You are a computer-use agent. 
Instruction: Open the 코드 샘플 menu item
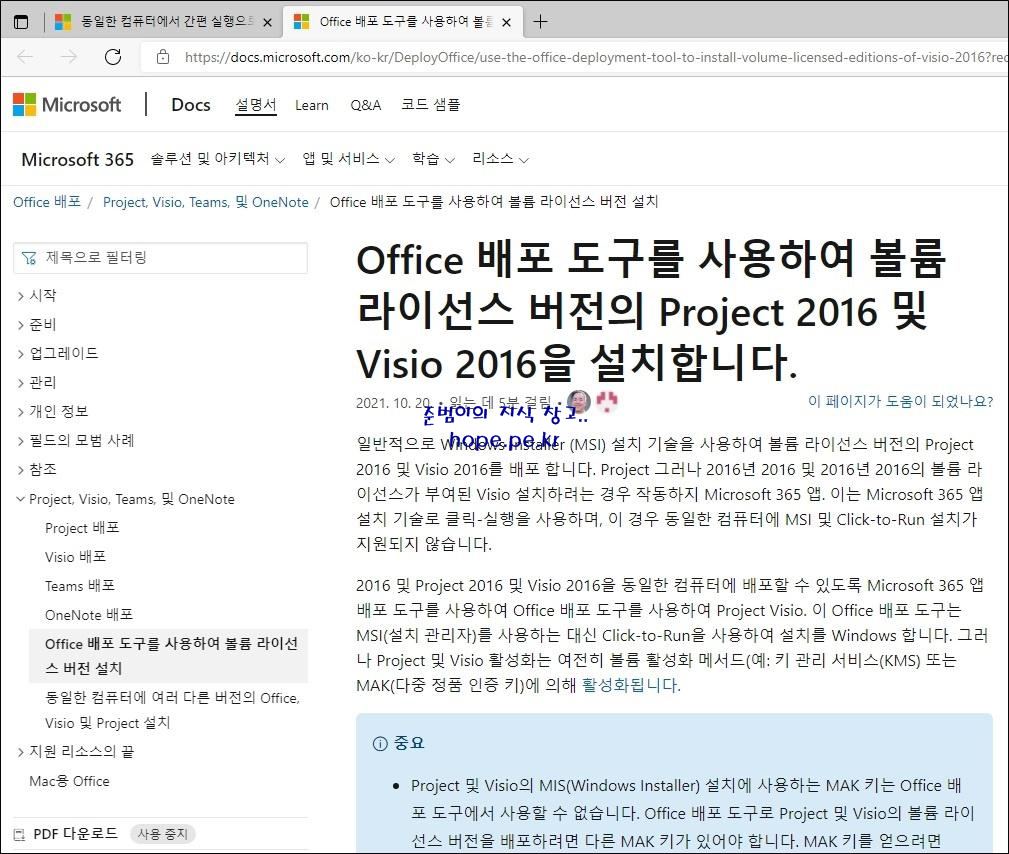point(430,105)
